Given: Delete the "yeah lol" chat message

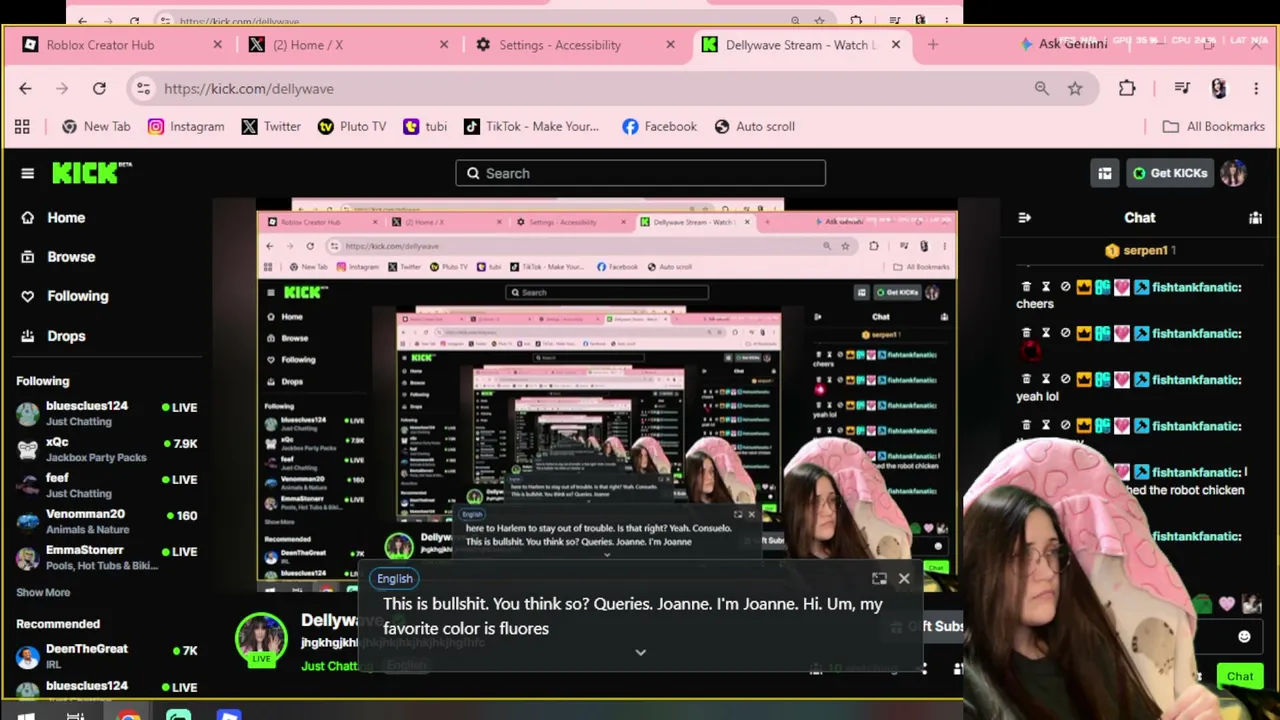Looking at the screenshot, I should (x=1026, y=379).
